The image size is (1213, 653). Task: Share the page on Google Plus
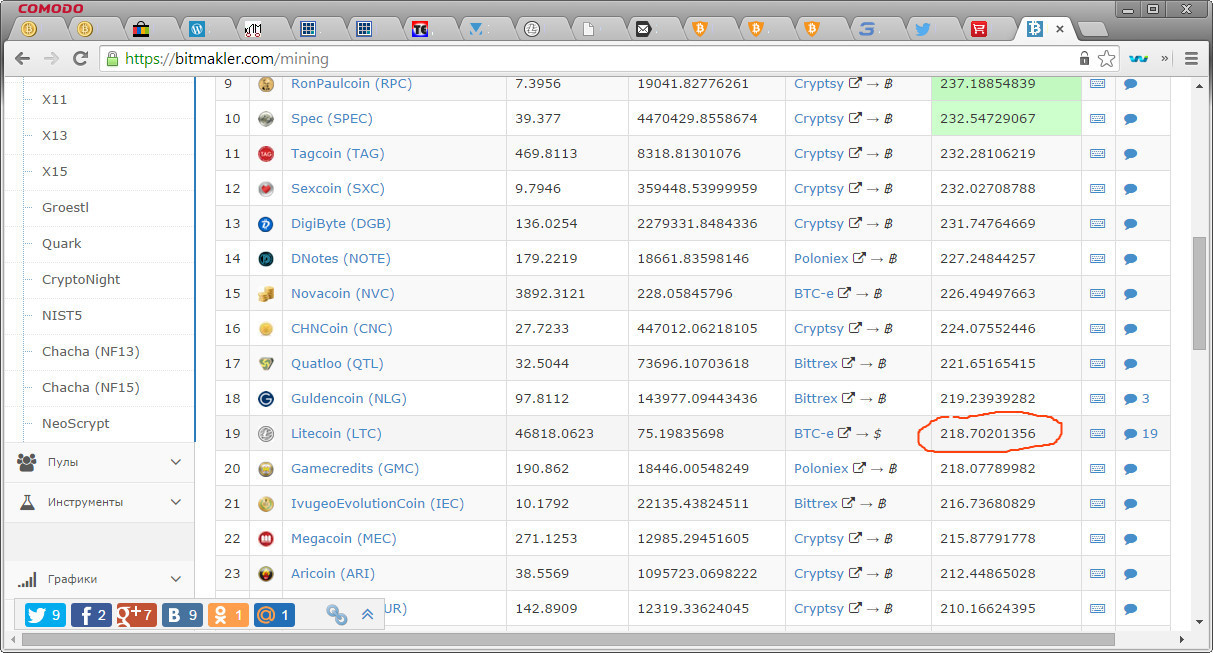point(136,615)
